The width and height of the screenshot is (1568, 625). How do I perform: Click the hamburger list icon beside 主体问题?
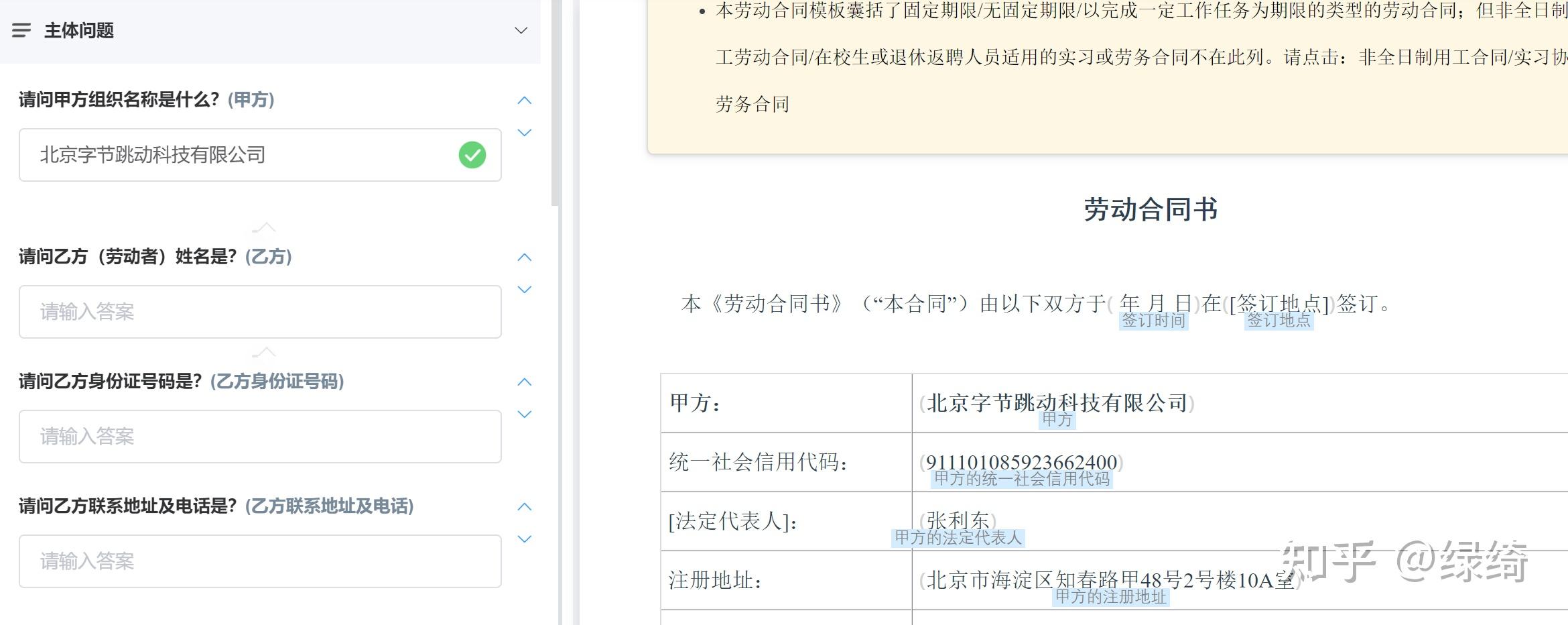coord(21,30)
